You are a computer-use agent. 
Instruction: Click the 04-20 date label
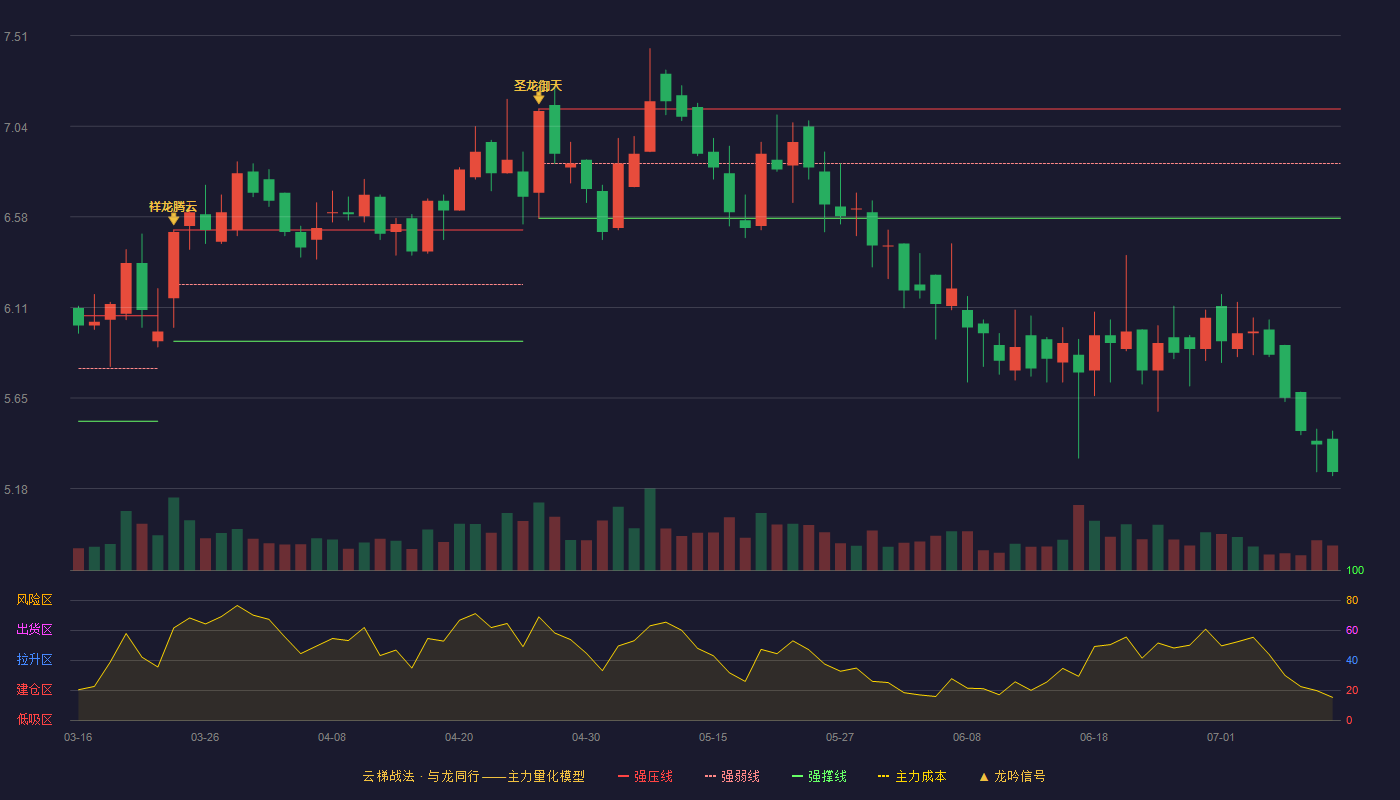point(459,737)
